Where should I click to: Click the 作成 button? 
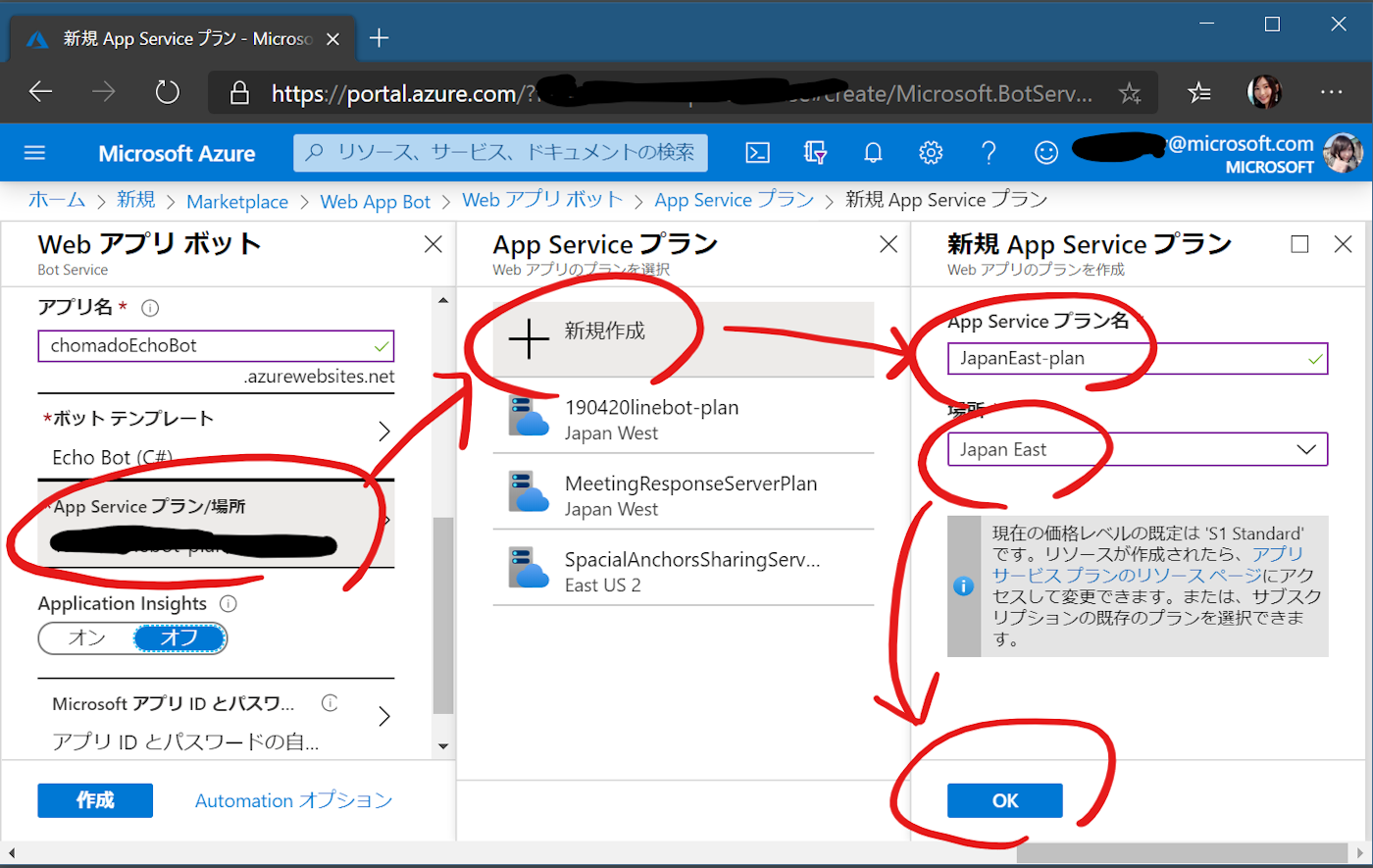[x=95, y=800]
